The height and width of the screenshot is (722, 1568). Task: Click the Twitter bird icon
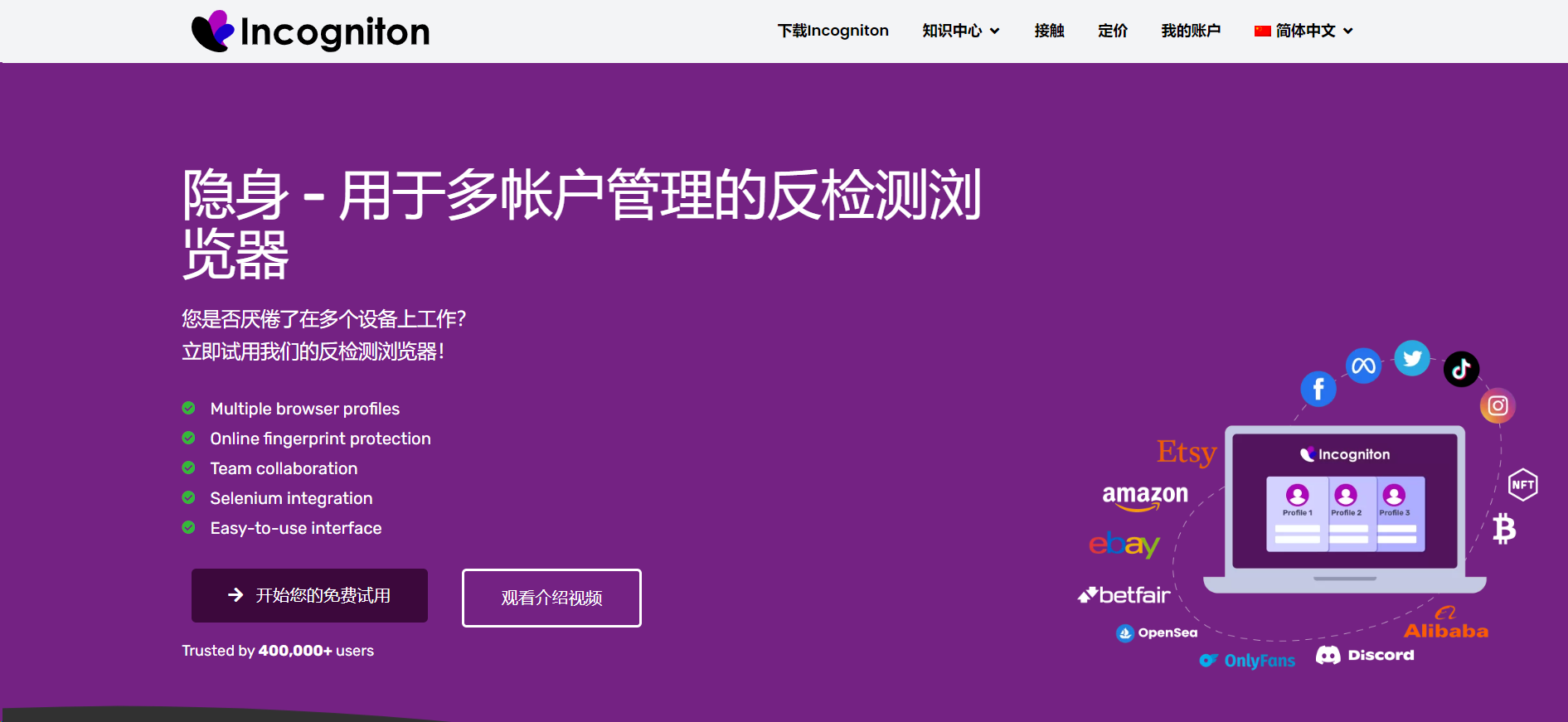1412,358
